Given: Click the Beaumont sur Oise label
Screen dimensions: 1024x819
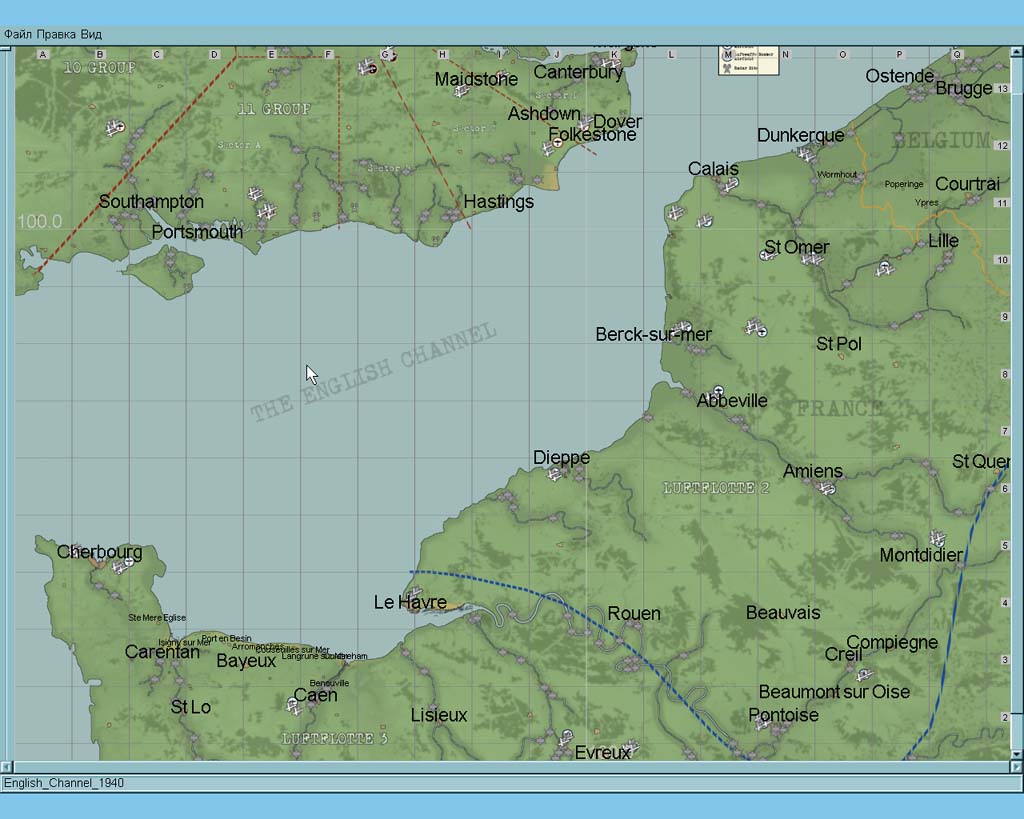Looking at the screenshot, I should [x=834, y=692].
